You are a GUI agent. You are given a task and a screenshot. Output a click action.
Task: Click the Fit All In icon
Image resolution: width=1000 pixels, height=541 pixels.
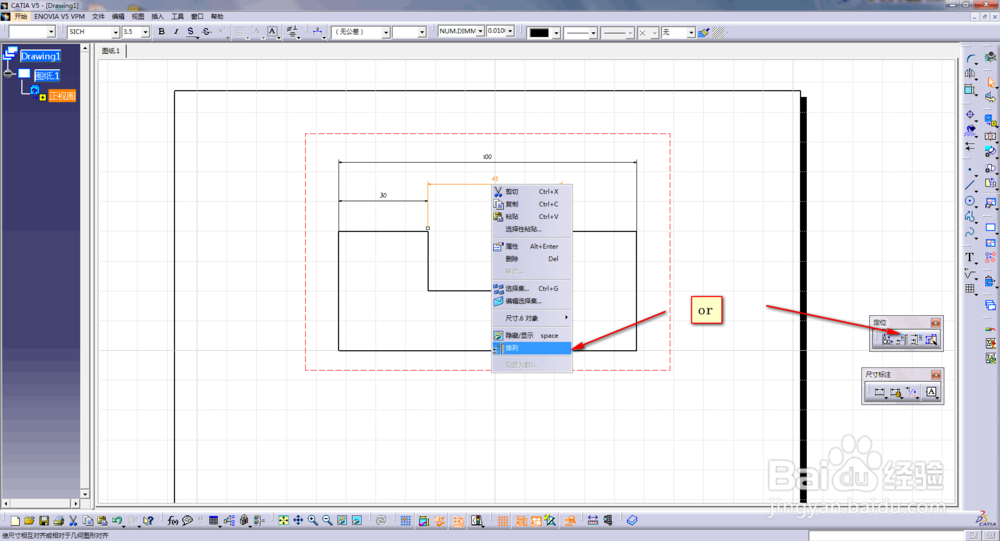point(283,521)
